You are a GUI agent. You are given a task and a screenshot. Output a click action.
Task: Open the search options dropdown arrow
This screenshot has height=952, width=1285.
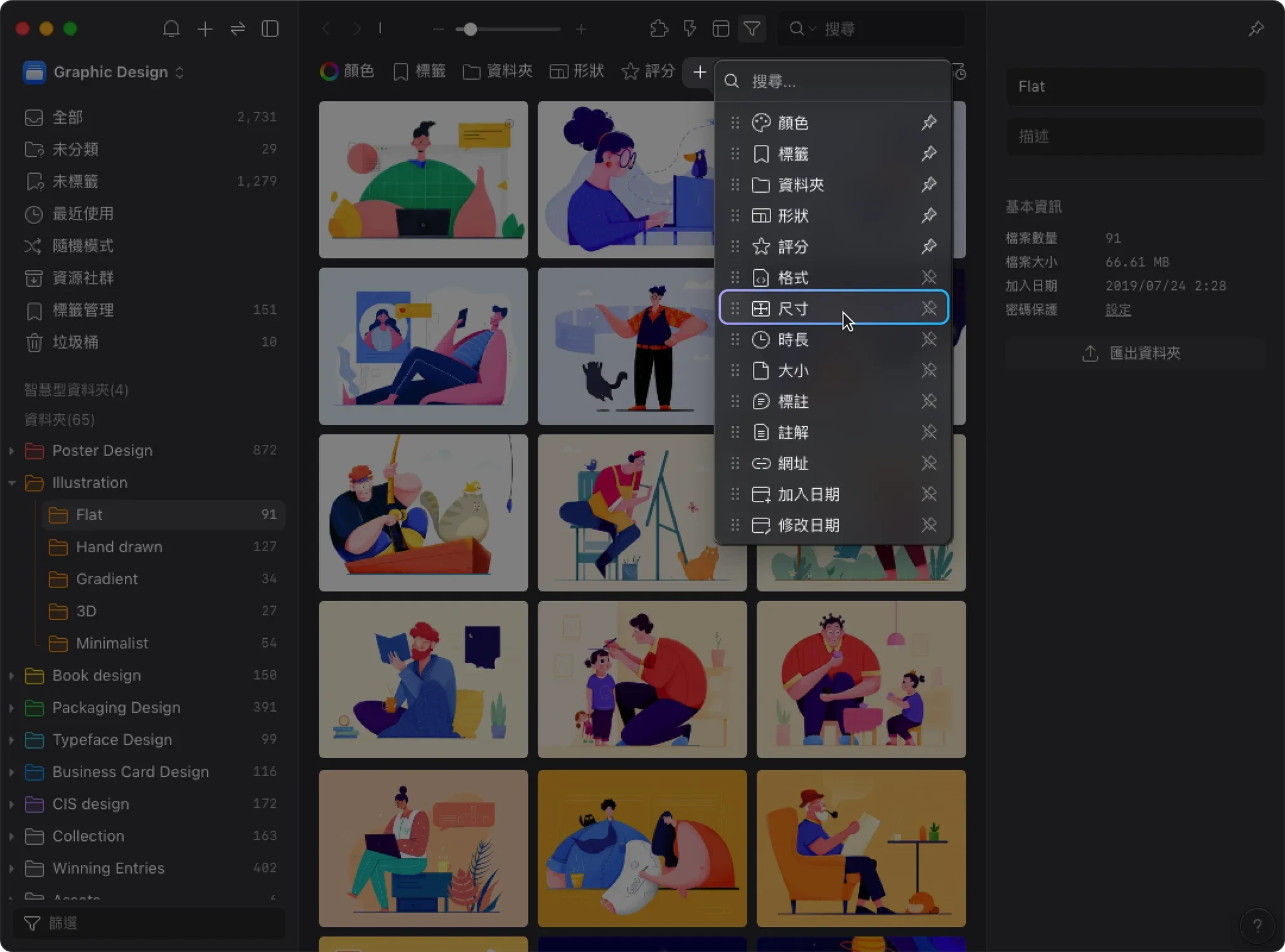pyautogui.click(x=813, y=29)
